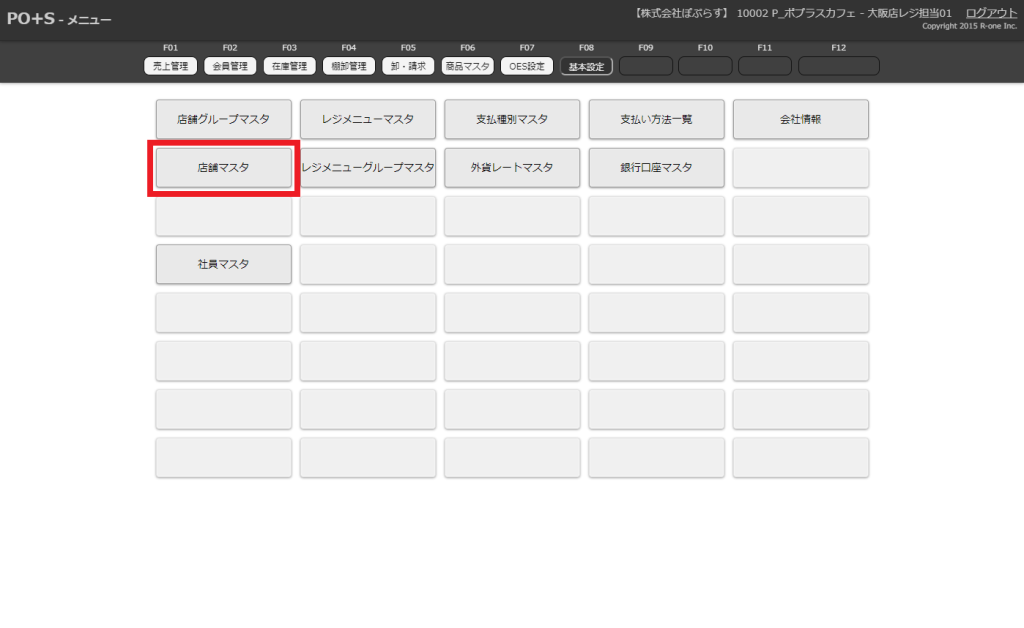Select the 在庫管理 tab

click(290, 66)
